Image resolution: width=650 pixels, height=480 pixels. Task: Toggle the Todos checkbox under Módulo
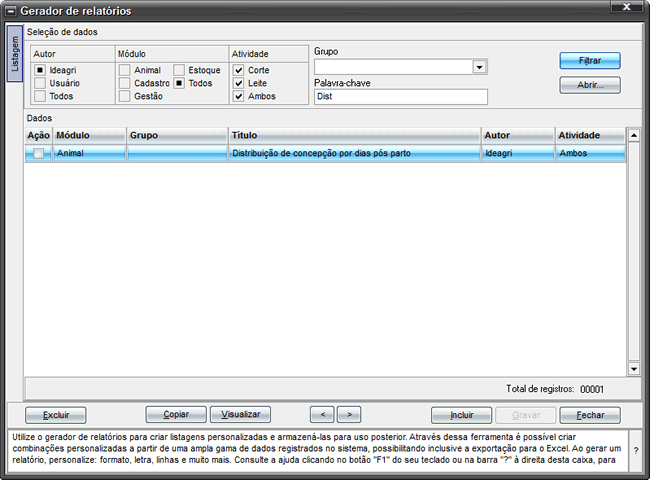coord(179,83)
